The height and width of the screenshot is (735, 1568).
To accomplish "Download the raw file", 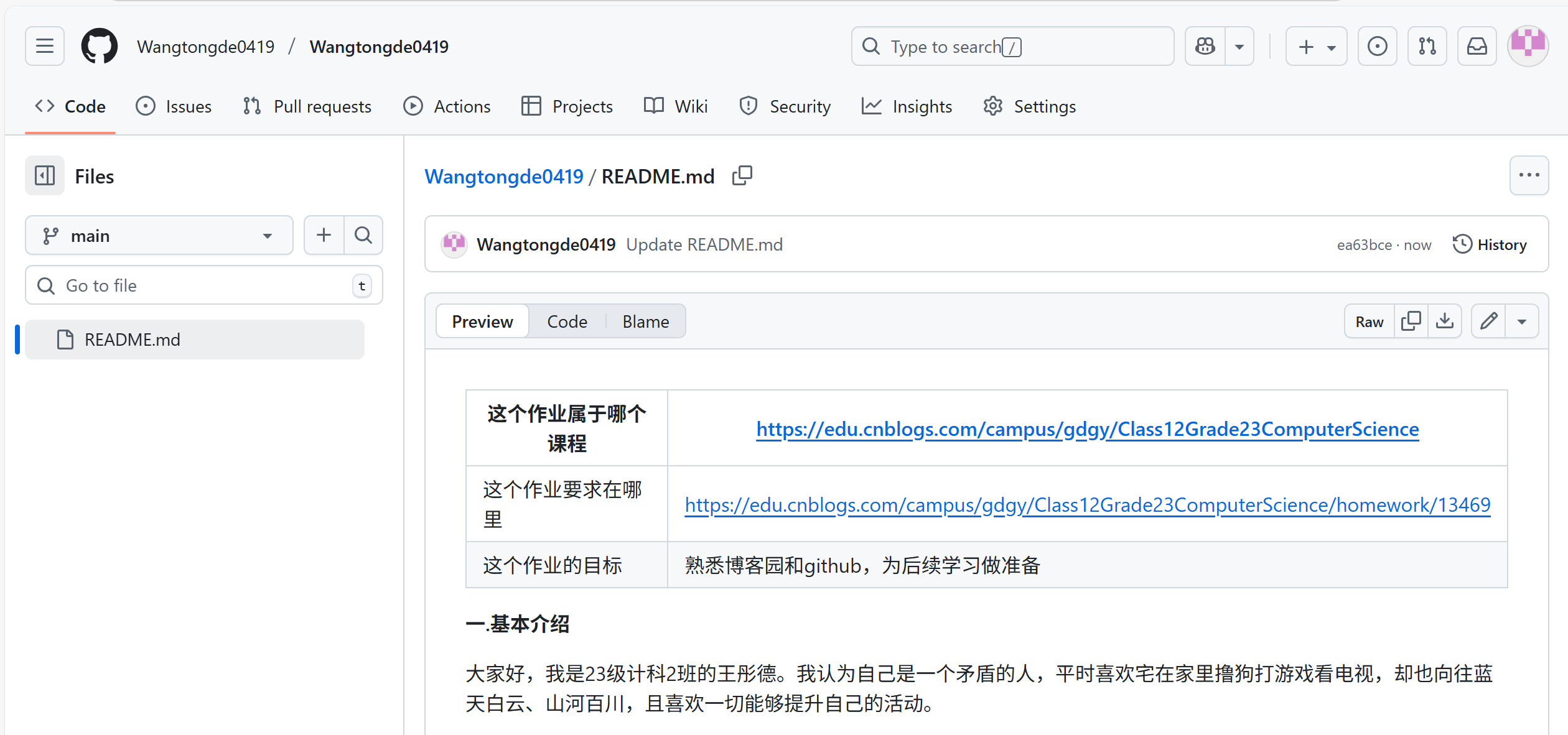I will coord(1445,321).
